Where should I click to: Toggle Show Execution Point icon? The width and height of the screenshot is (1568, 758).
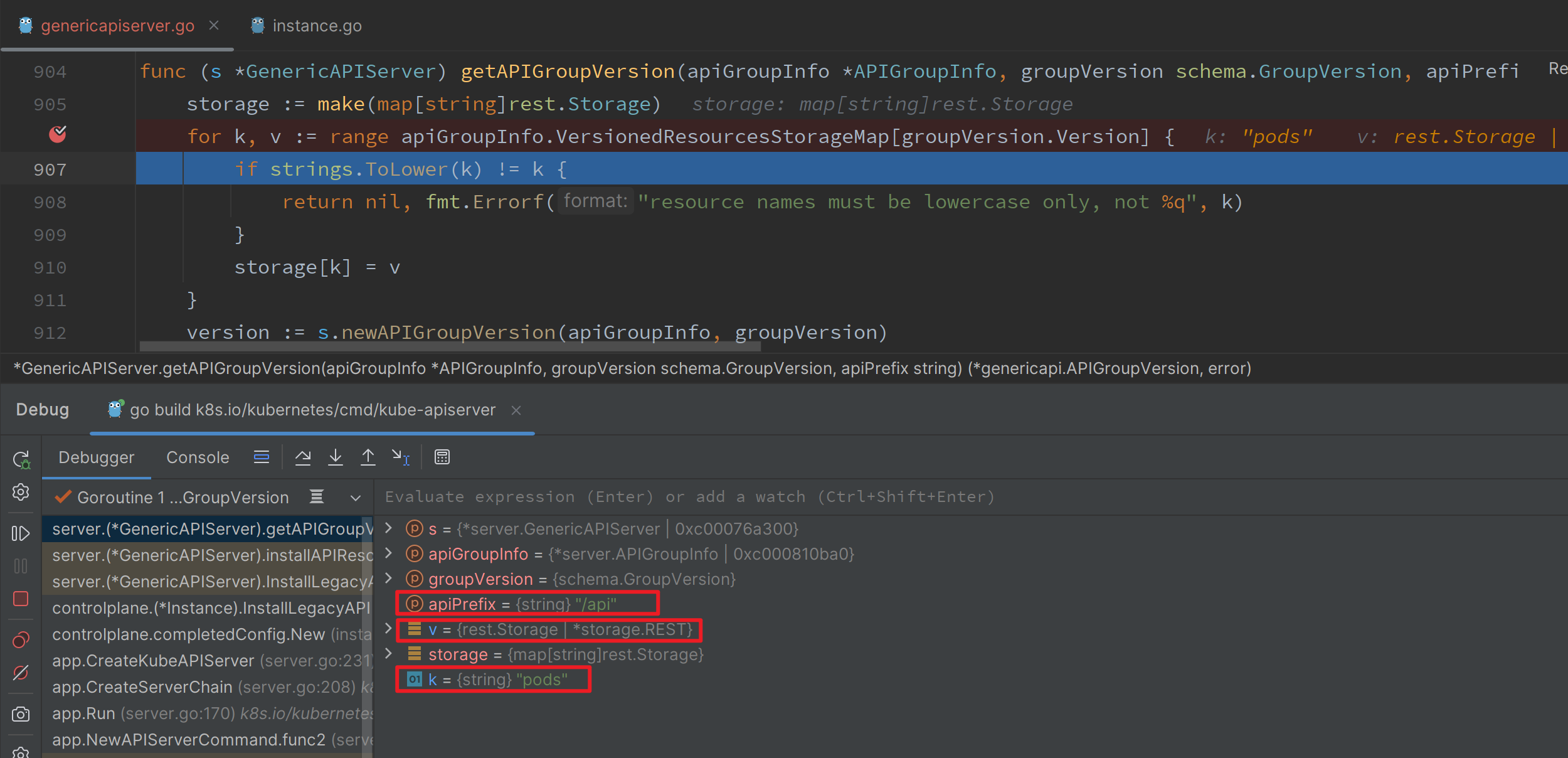coord(262,457)
